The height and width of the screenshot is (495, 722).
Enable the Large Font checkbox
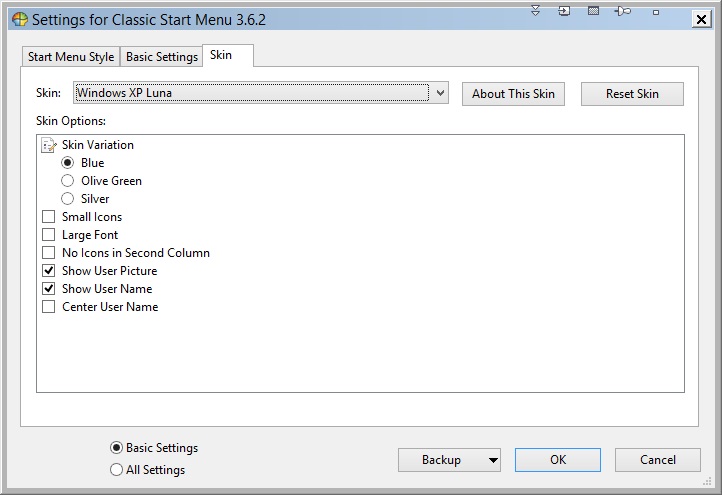(x=48, y=234)
